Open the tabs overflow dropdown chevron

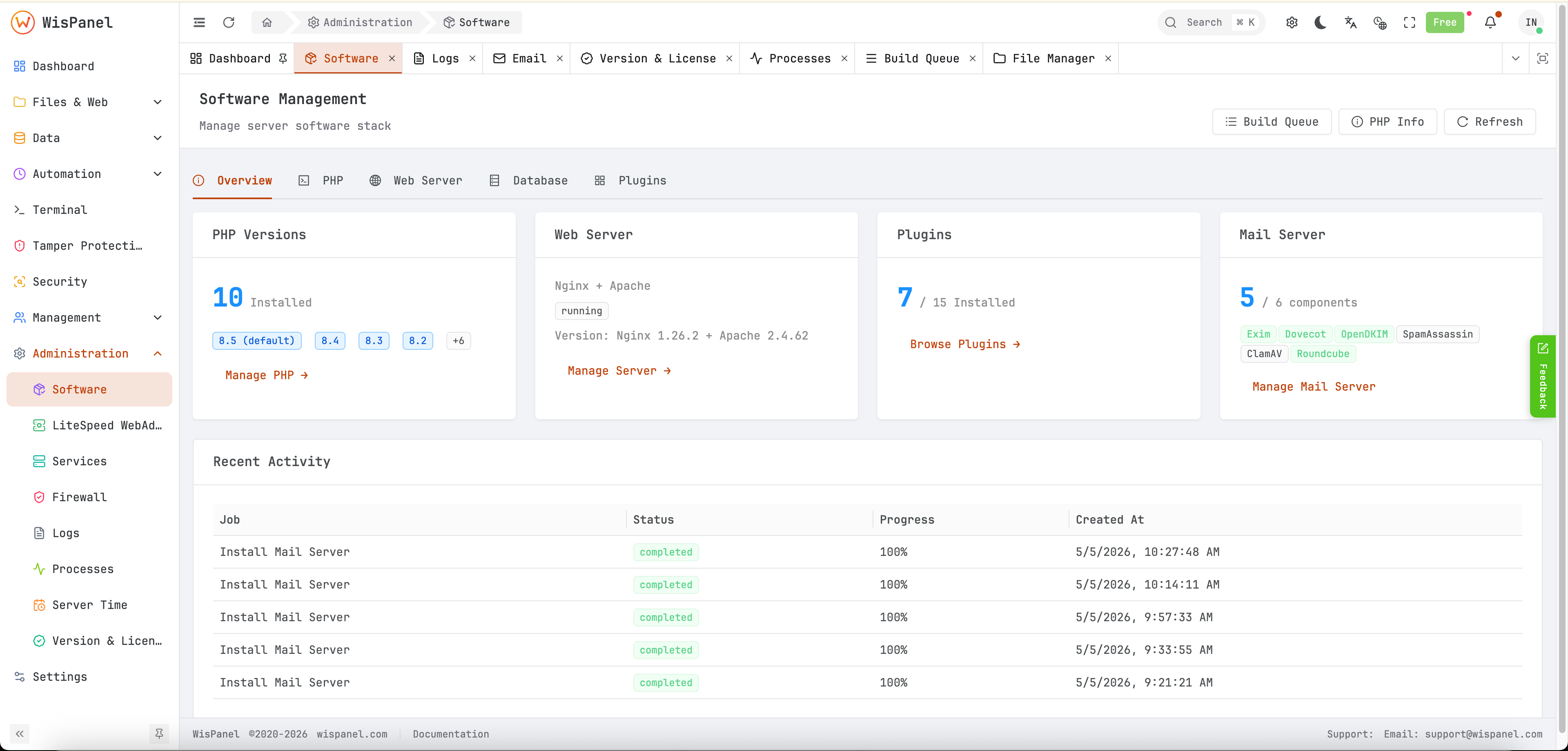pos(1516,58)
